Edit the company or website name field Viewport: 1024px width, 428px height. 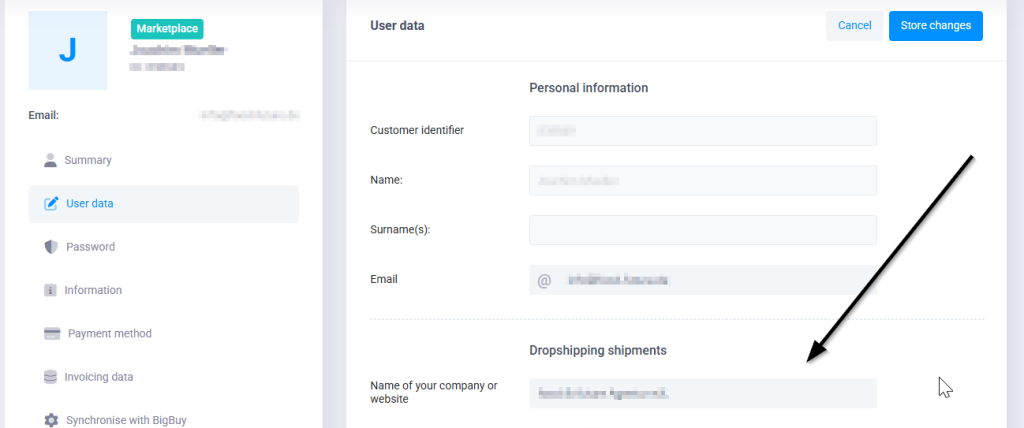click(x=702, y=393)
